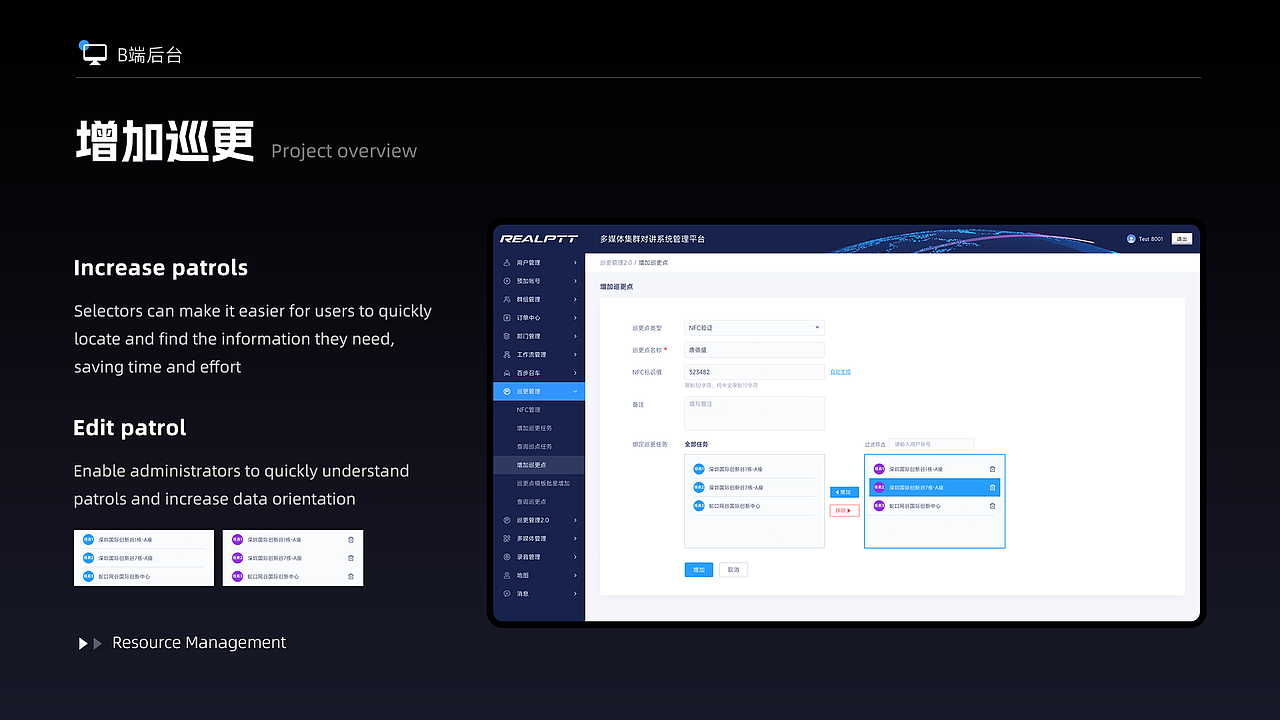Expand the 预加帐号 menu chevron
The width and height of the screenshot is (1280, 720).
click(x=575, y=281)
